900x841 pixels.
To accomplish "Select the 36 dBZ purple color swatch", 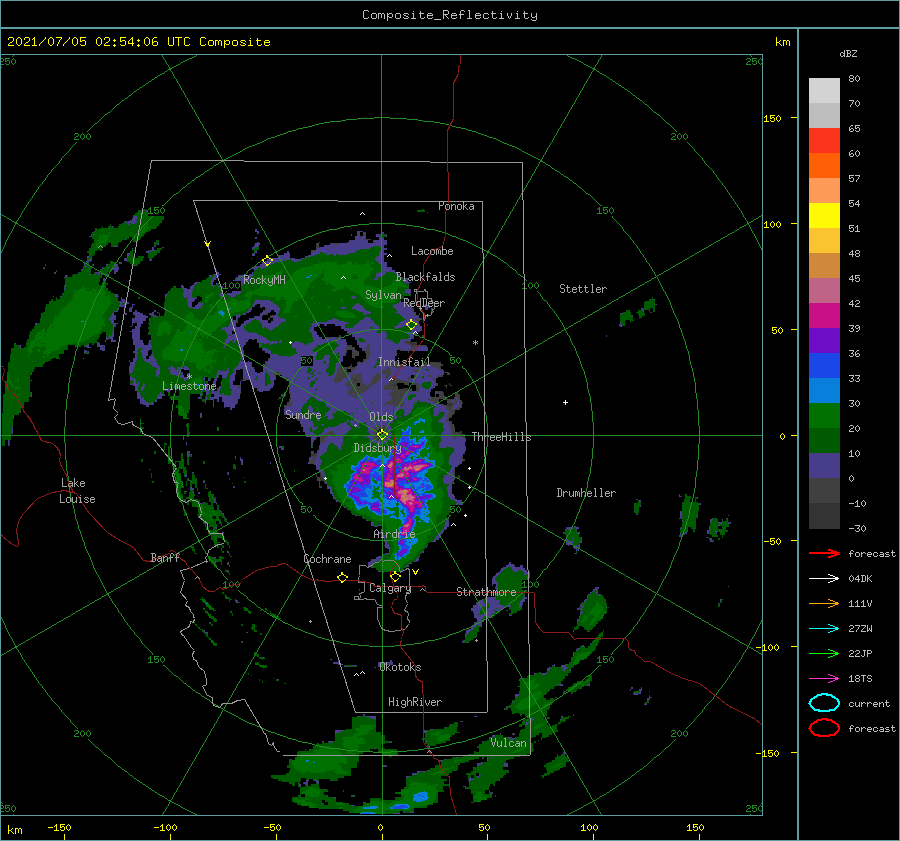I will 824,340.
